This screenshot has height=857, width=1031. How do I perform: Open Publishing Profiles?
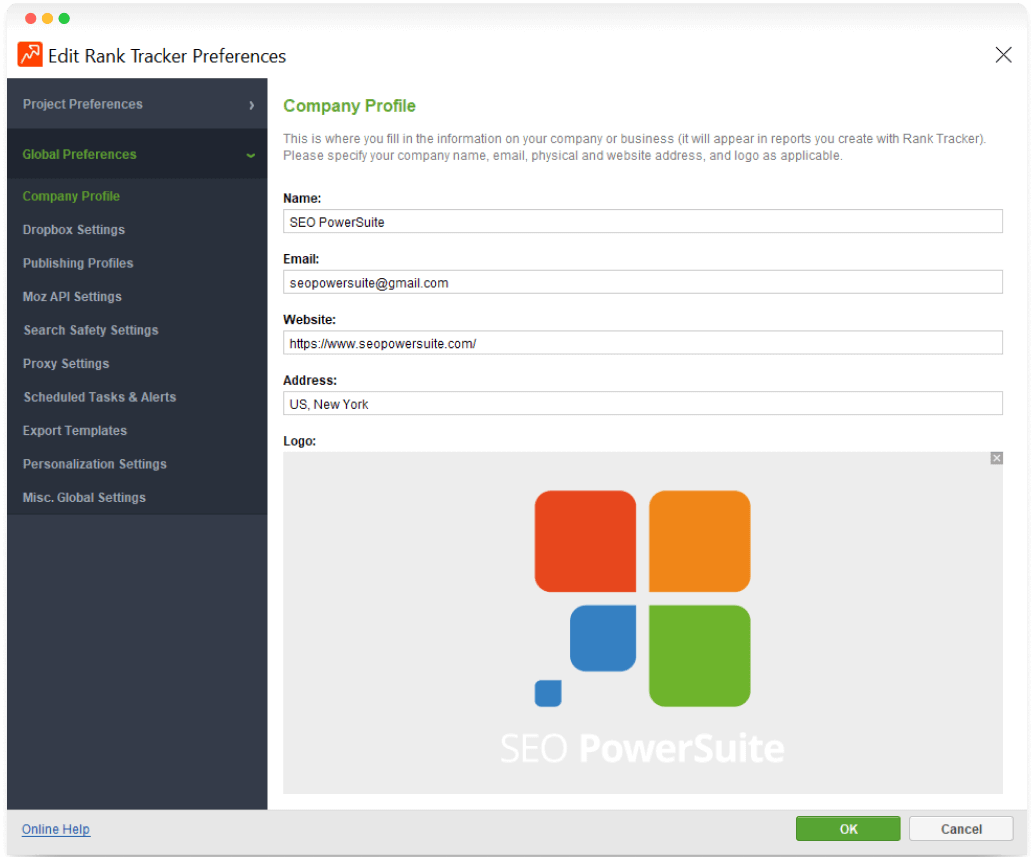point(78,263)
